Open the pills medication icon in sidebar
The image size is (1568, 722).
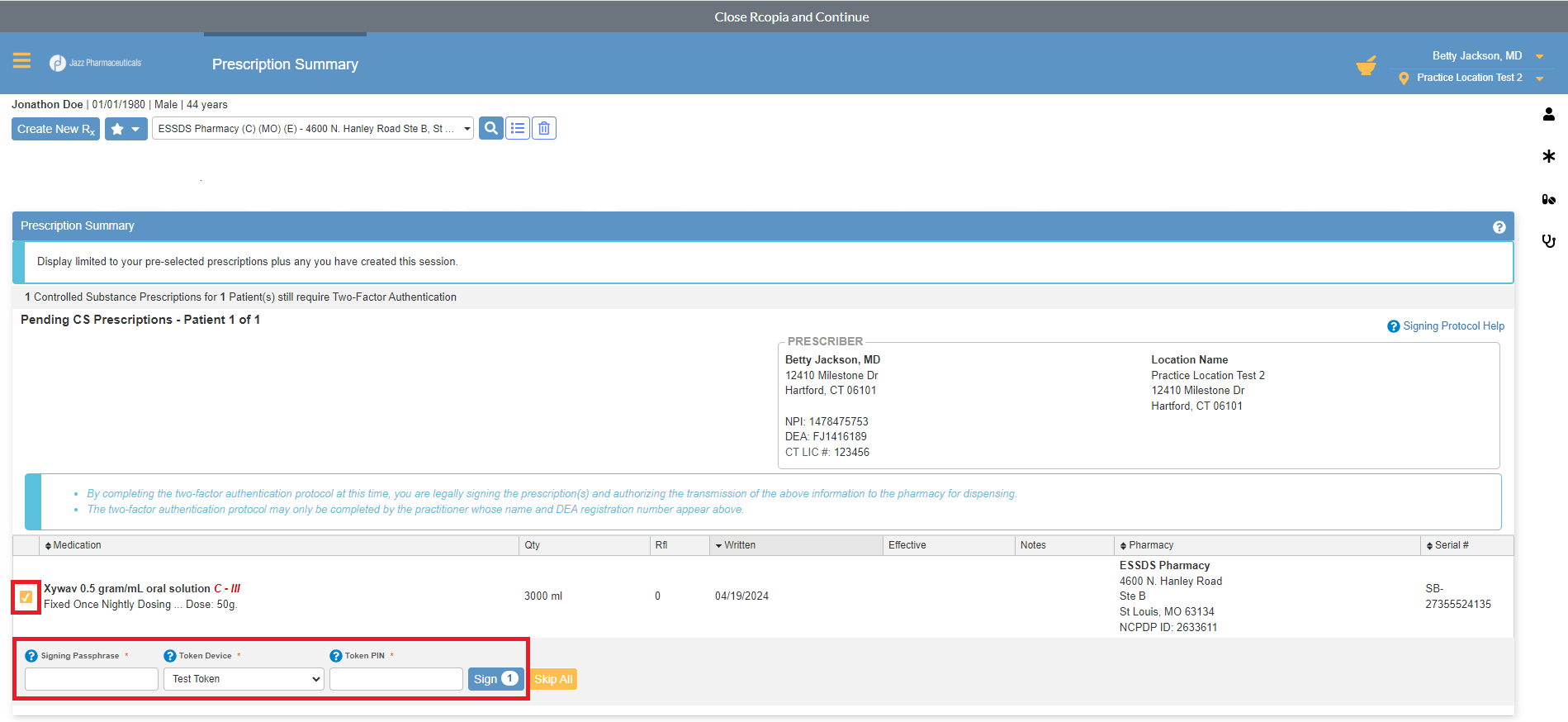tap(1549, 199)
